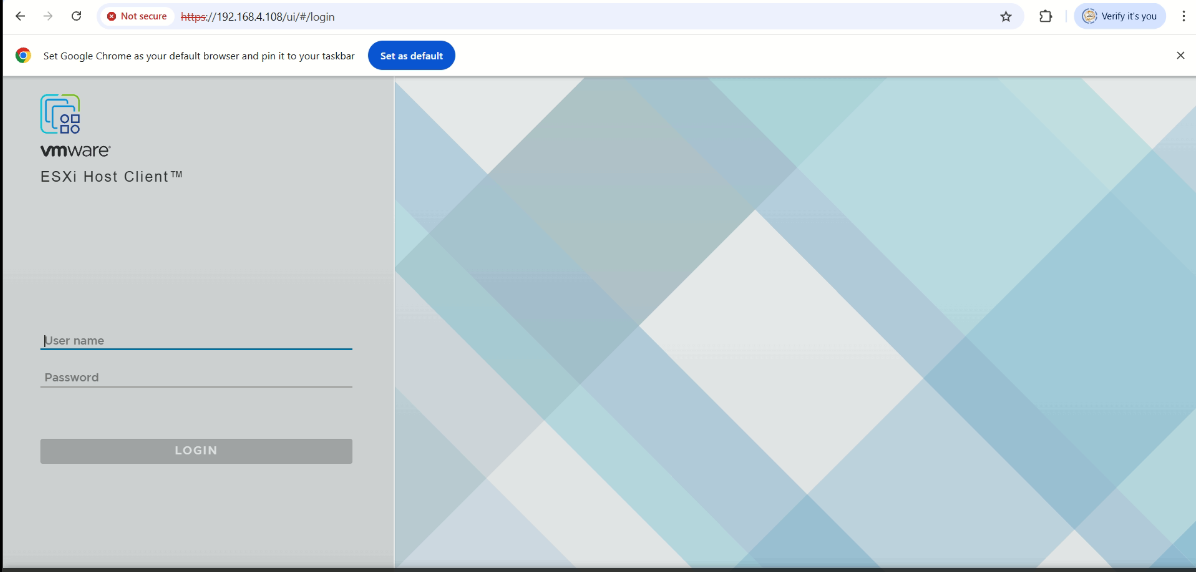Focus the Password field
This screenshot has width=1196, height=572.
196,377
